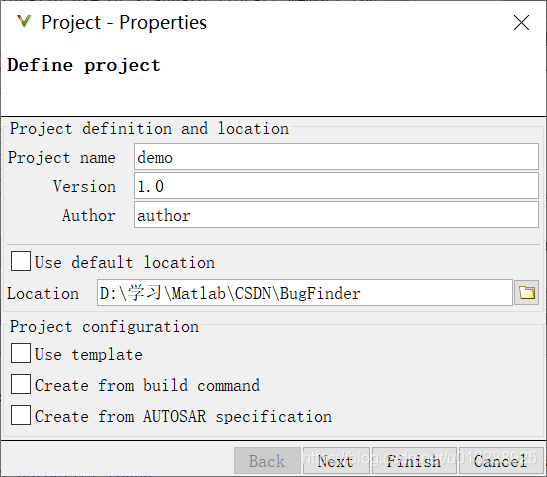
Task: Close the Project Properties dialog
Action: 522,23
